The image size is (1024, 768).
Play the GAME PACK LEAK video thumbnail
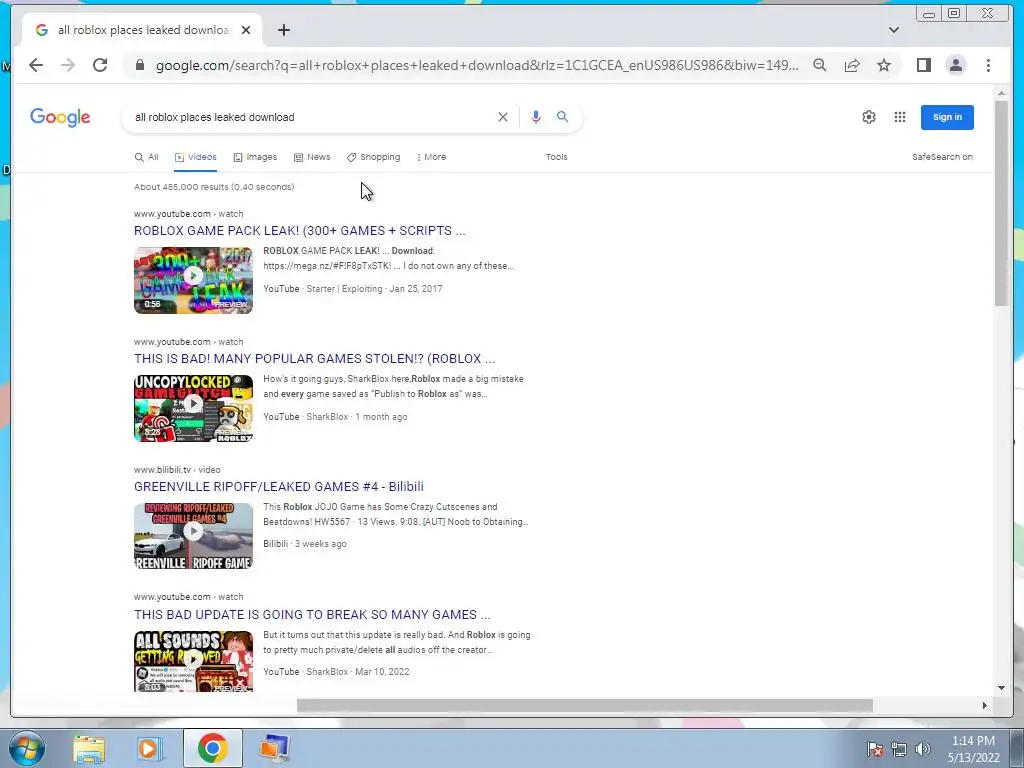[193, 280]
